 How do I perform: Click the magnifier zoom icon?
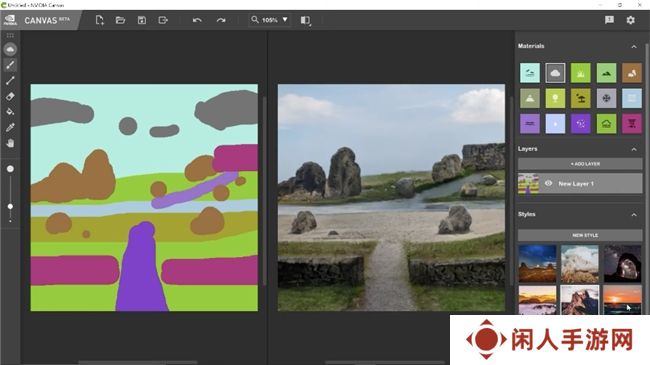click(x=255, y=19)
